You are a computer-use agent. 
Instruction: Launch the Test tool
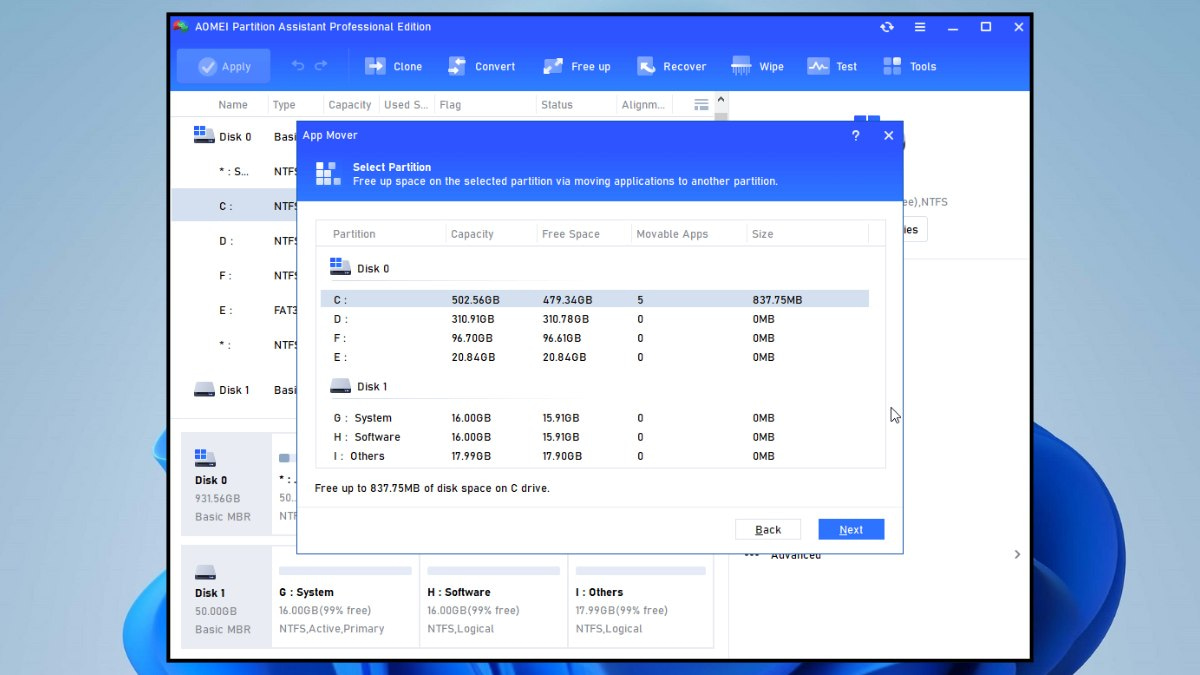(x=818, y=66)
